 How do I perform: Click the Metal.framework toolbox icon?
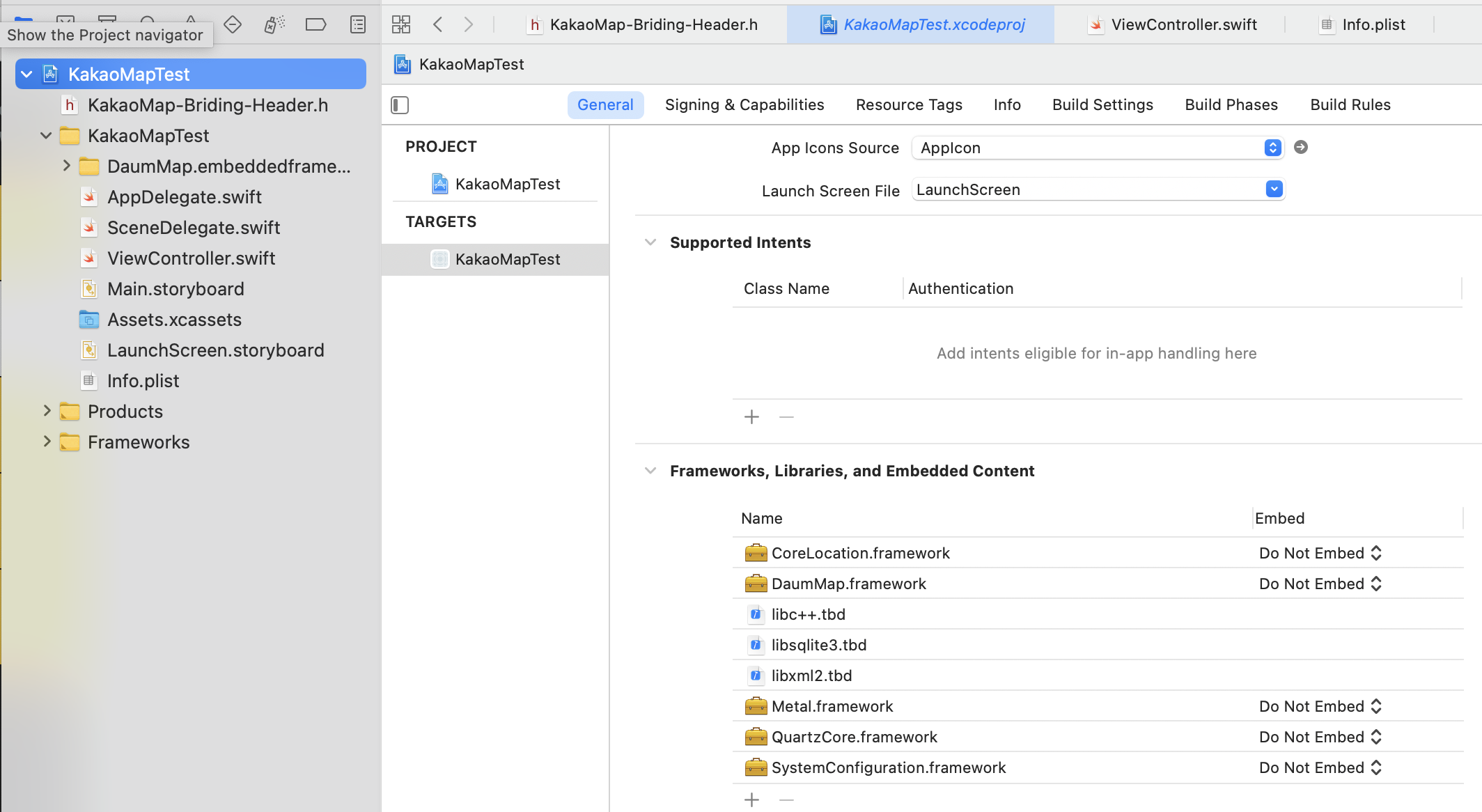click(x=756, y=706)
